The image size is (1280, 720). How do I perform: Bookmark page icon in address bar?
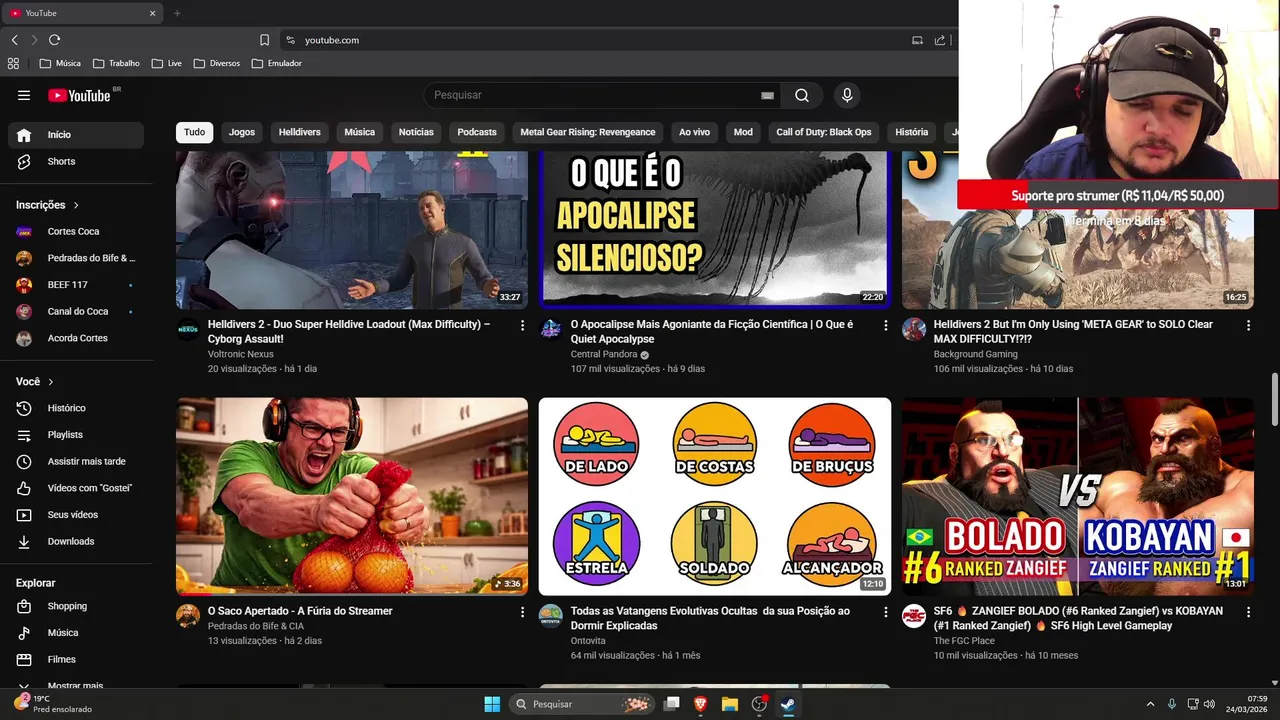(x=264, y=40)
